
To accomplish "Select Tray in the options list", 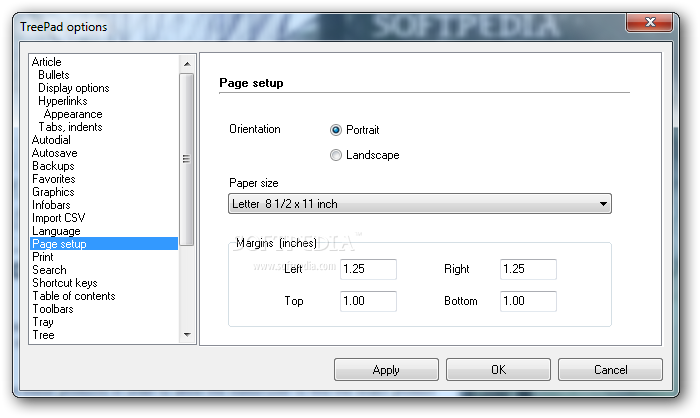I will 43,322.
